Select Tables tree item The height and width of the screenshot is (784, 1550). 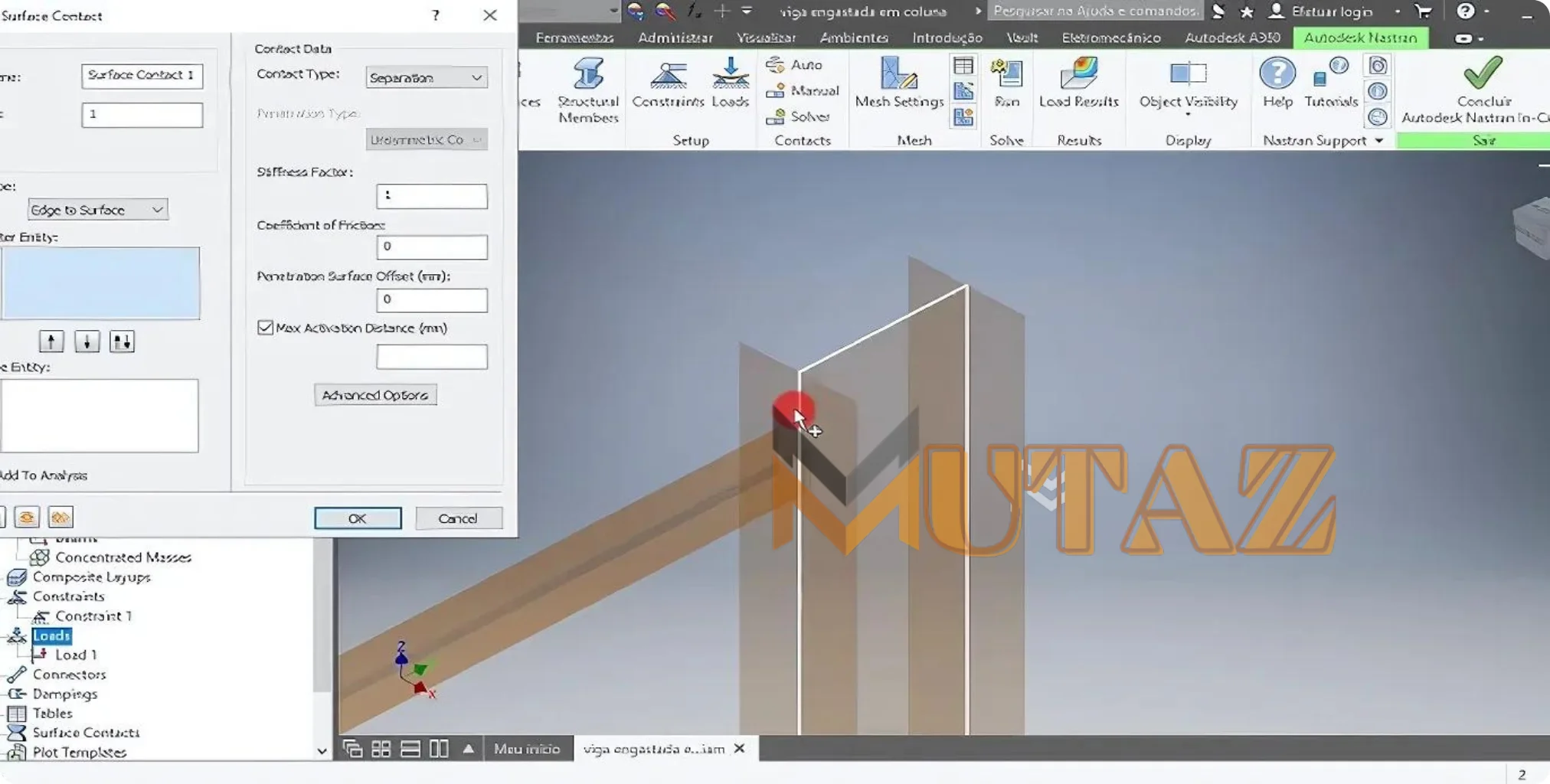pyautogui.click(x=52, y=714)
